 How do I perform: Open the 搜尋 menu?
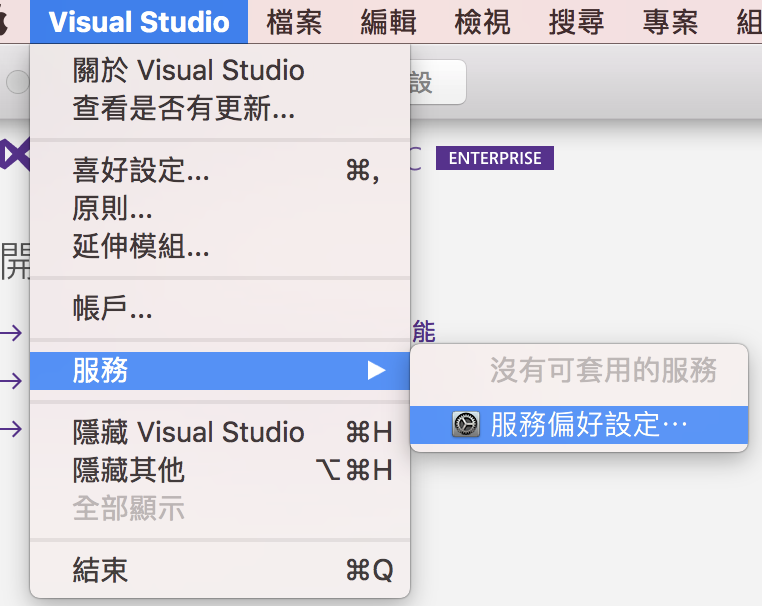tap(576, 22)
